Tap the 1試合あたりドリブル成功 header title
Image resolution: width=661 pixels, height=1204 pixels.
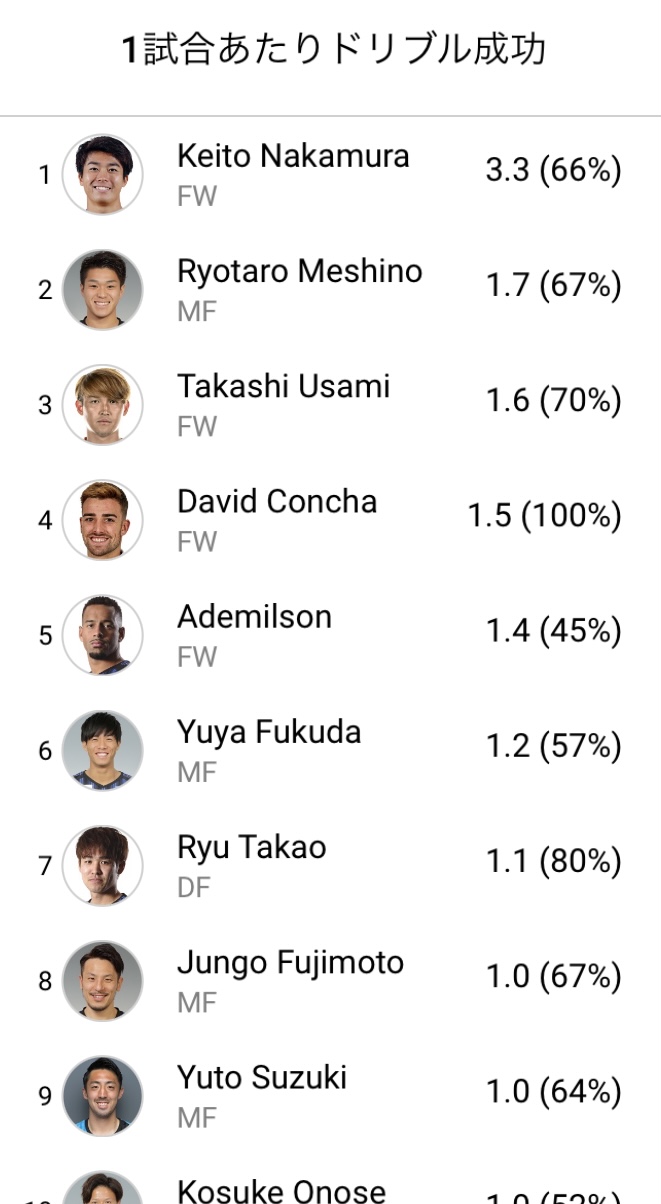pyautogui.click(x=333, y=50)
